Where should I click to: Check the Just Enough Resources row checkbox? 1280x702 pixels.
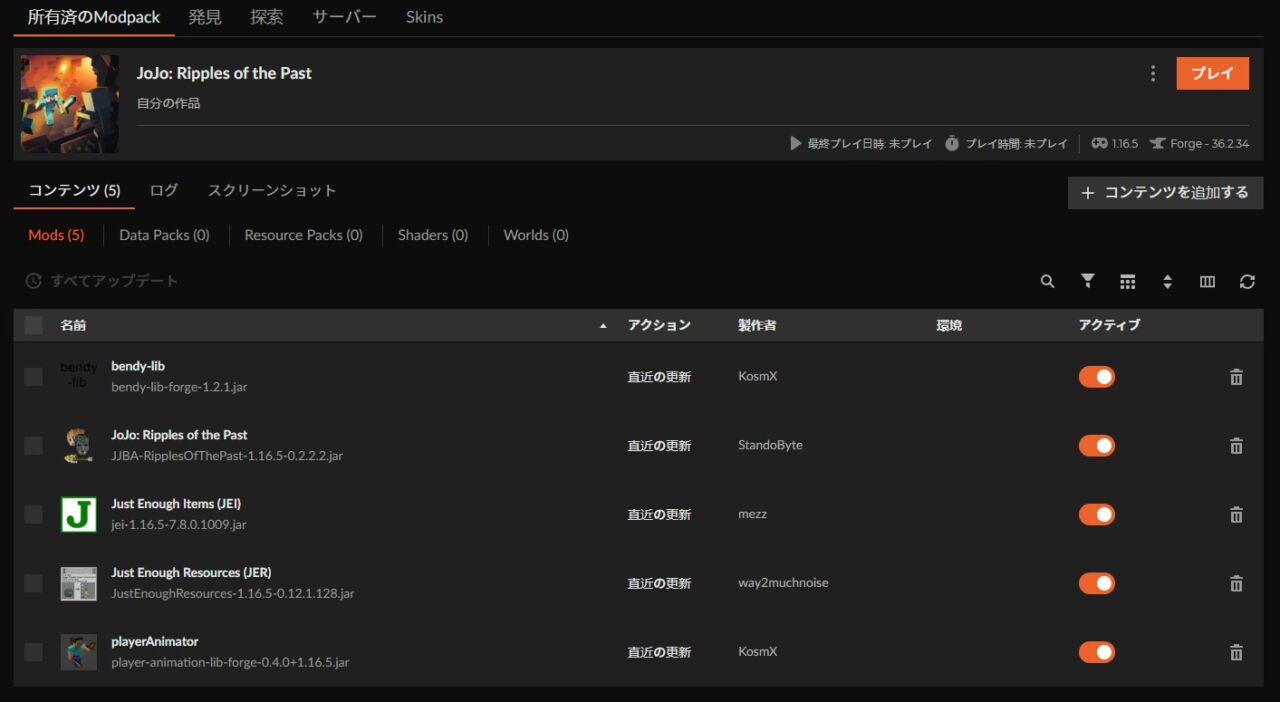(x=34, y=583)
